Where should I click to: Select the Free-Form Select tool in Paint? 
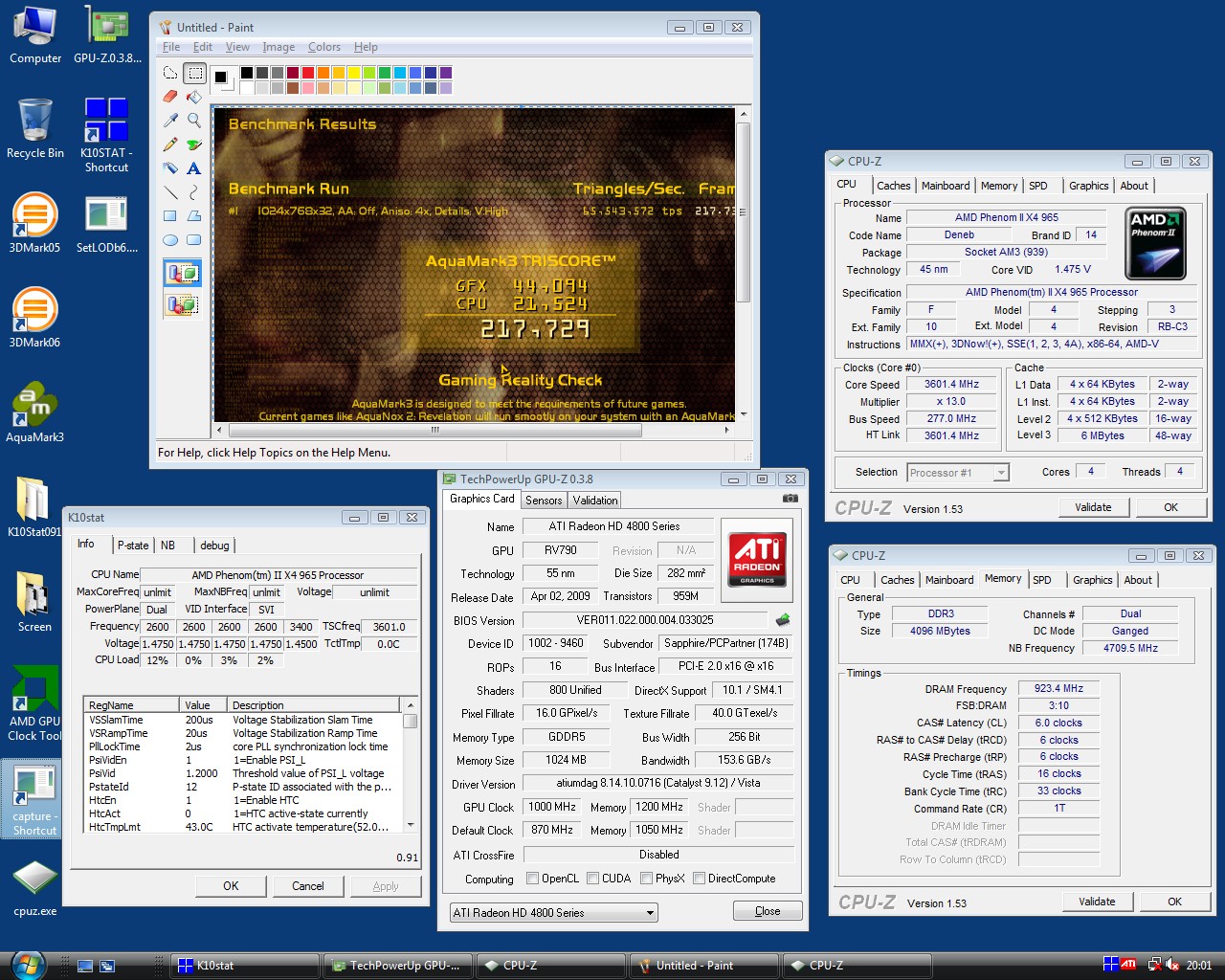pos(170,73)
